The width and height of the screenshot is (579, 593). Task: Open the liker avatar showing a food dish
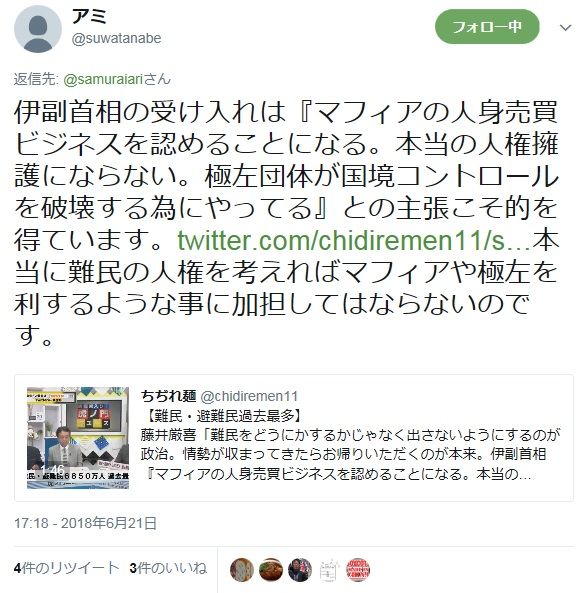pyautogui.click(x=271, y=570)
